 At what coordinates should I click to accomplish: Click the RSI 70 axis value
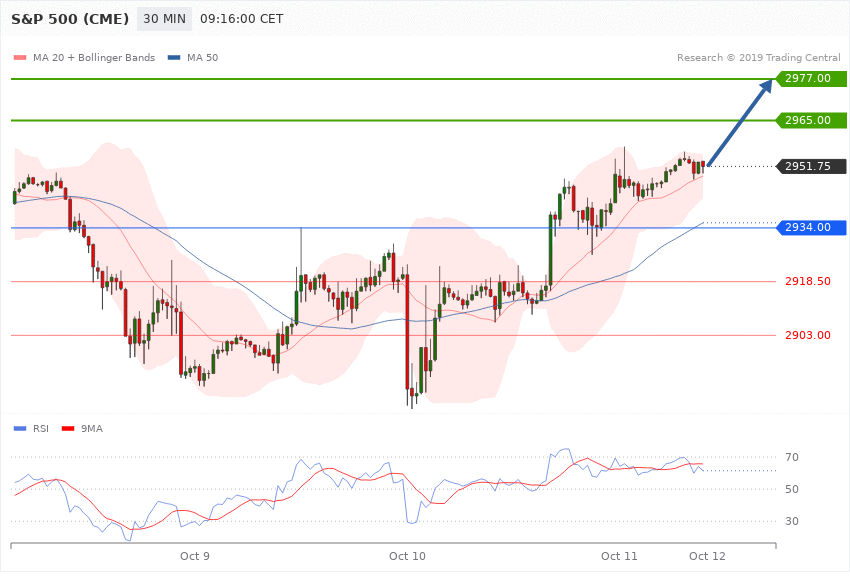point(791,457)
